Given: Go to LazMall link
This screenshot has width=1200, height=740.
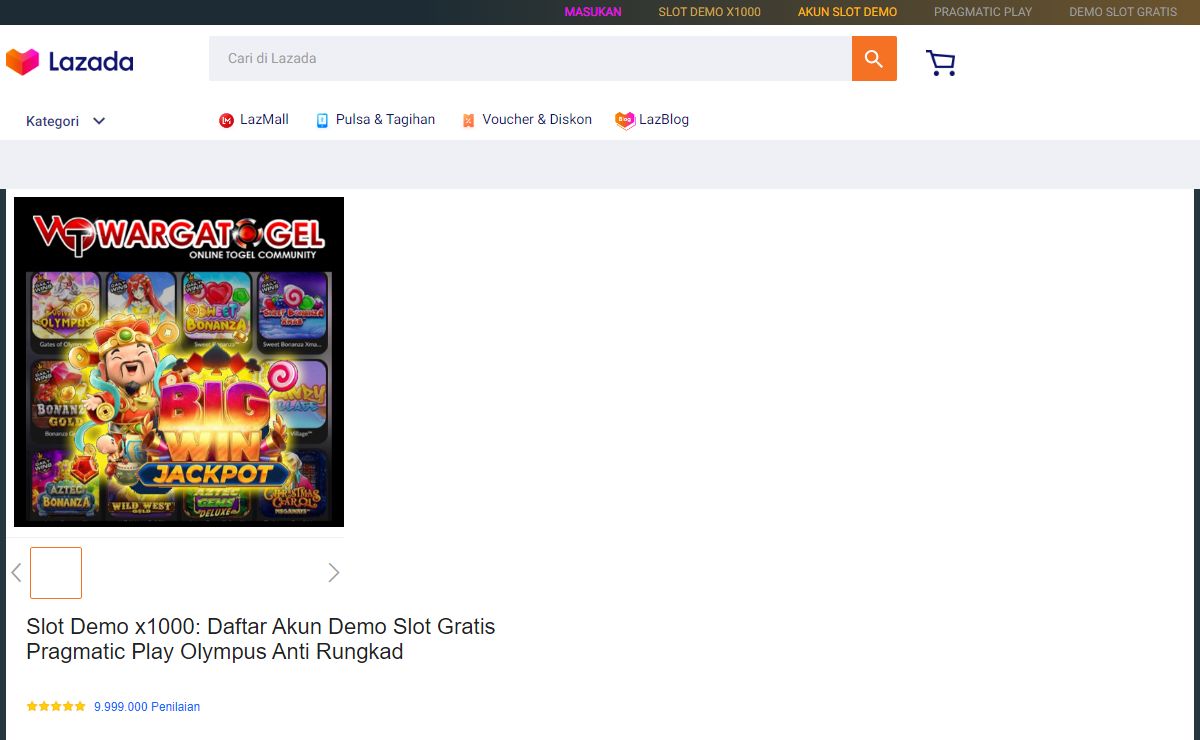Looking at the screenshot, I should click(x=264, y=120).
